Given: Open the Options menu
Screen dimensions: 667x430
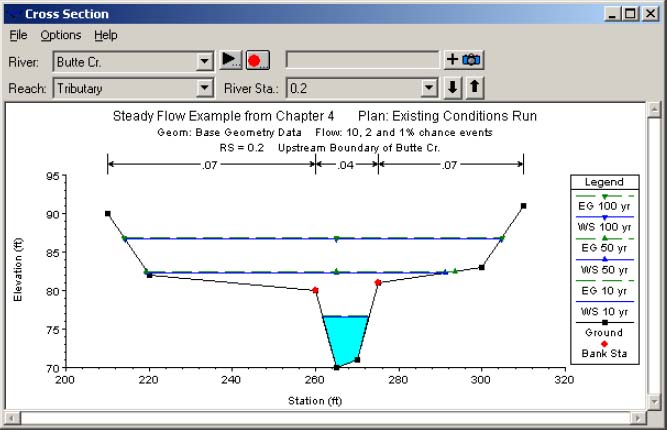Looking at the screenshot, I should pyautogui.click(x=60, y=35).
